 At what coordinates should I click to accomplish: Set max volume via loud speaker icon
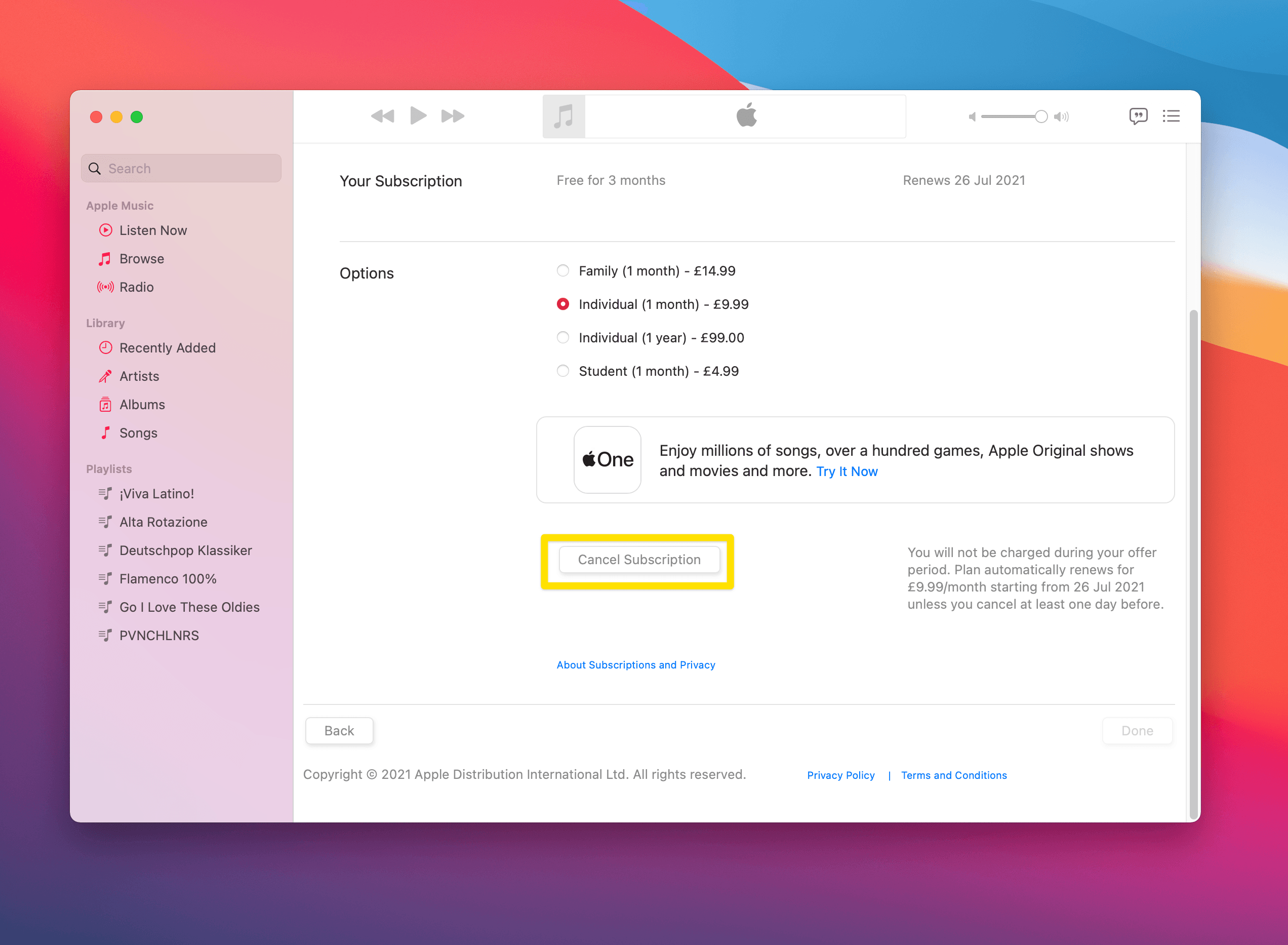pyautogui.click(x=1062, y=116)
